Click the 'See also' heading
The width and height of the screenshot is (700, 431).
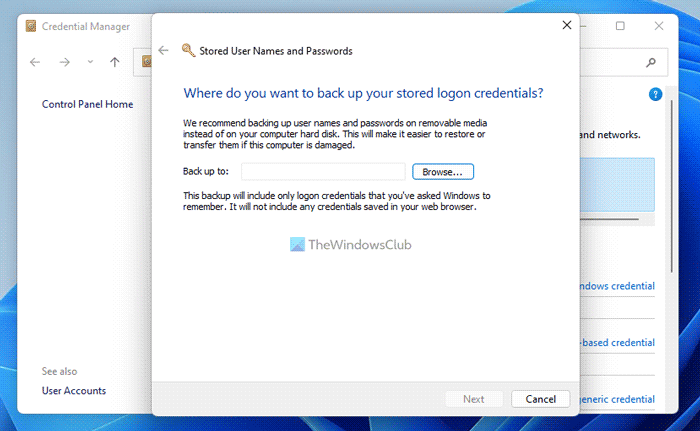pos(59,371)
